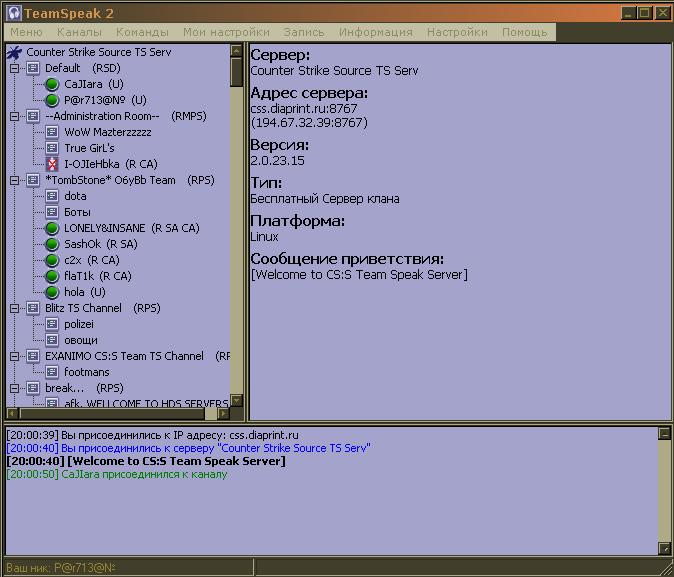Click the muted icon beside I-OJIeHbka
Image resolution: width=674 pixels, height=577 pixels.
click(52, 164)
